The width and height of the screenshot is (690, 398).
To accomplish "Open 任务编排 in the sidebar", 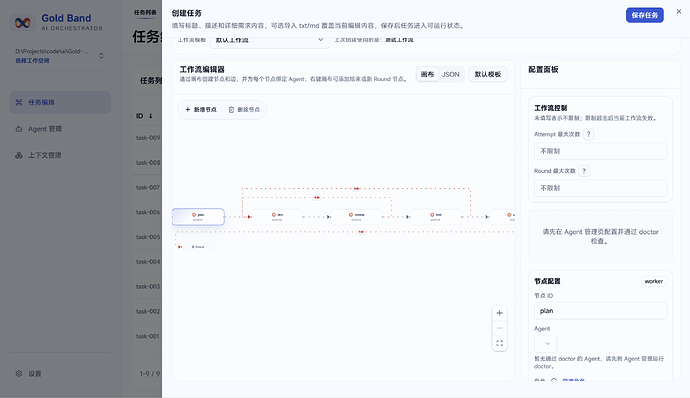I will tap(60, 102).
